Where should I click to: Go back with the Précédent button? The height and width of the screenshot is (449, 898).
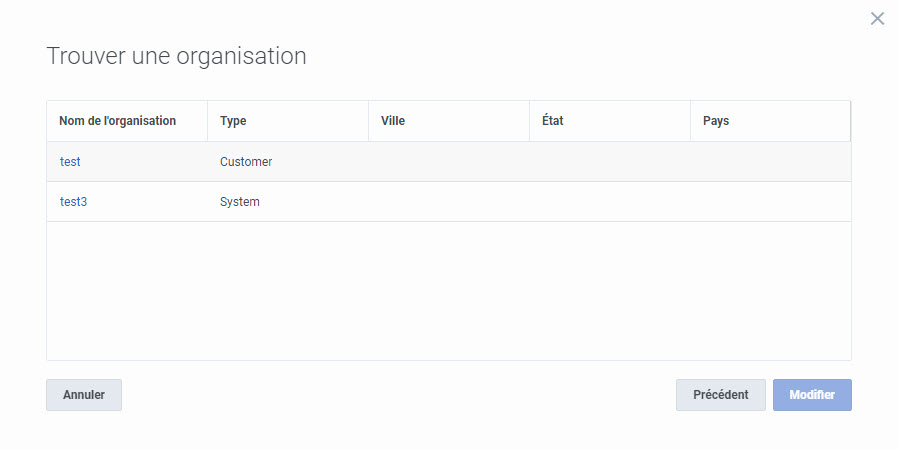click(x=720, y=395)
